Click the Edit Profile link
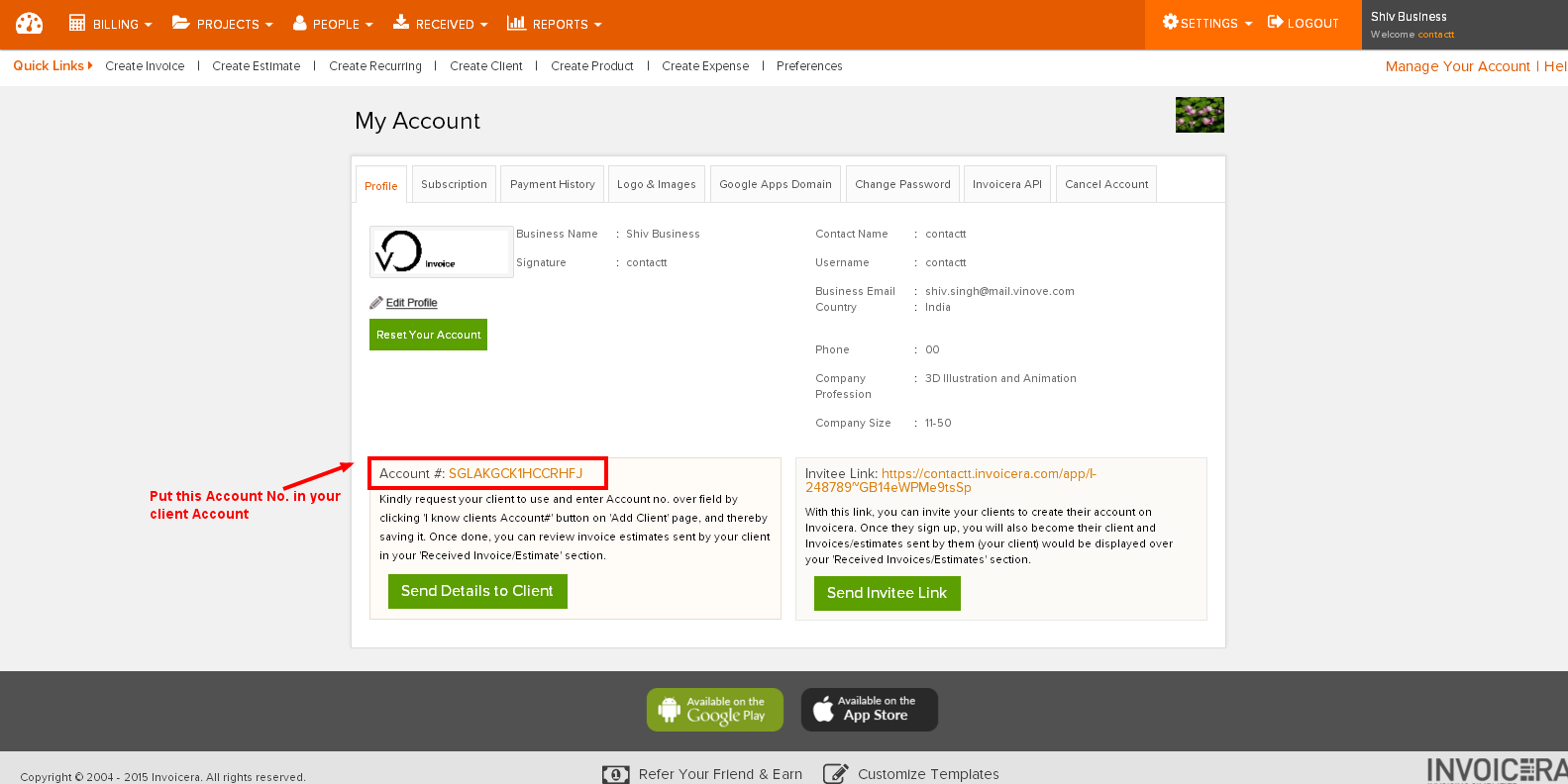This screenshot has width=1568, height=784. 411,303
